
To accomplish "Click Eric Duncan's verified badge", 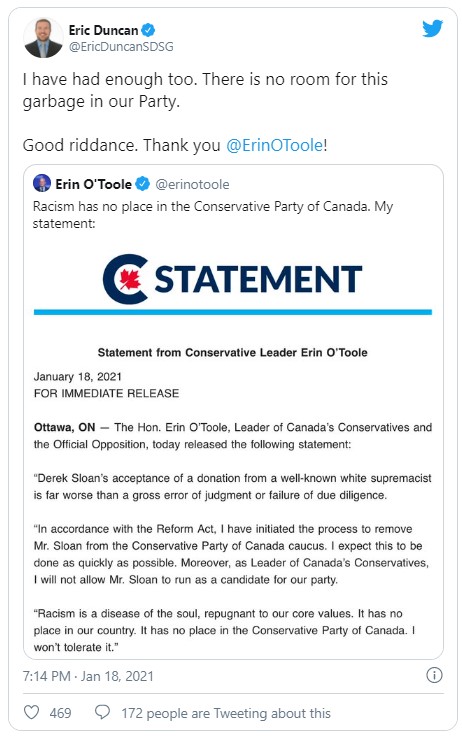I will click(x=148, y=31).
